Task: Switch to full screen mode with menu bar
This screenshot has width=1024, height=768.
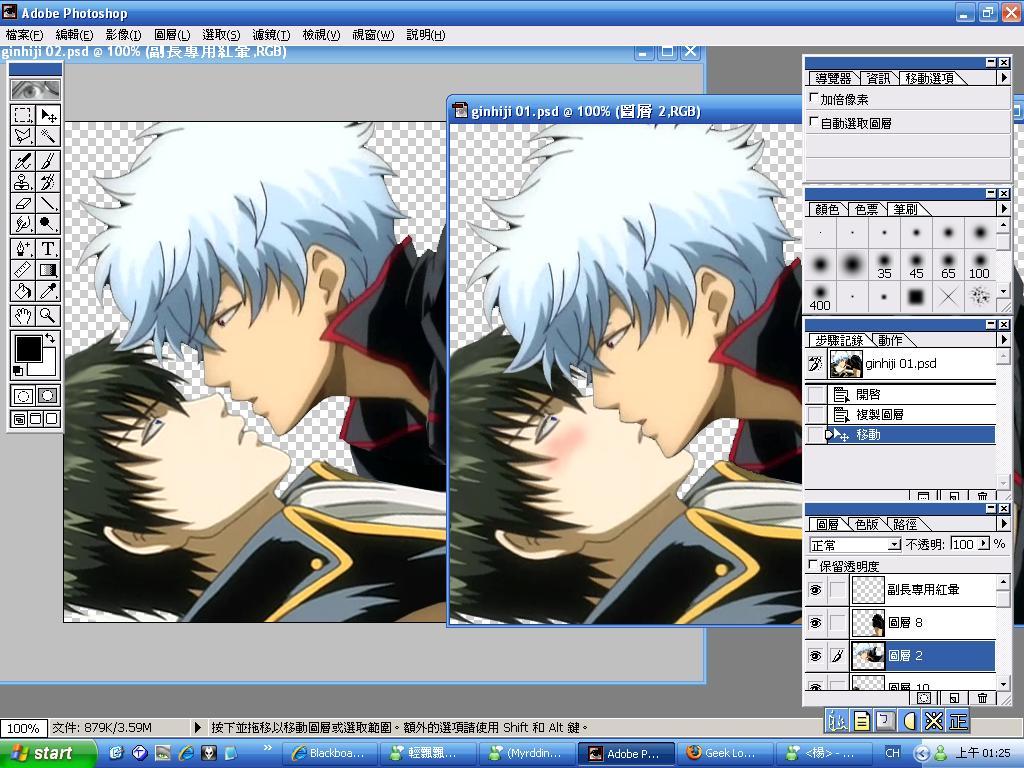Action: point(35,419)
